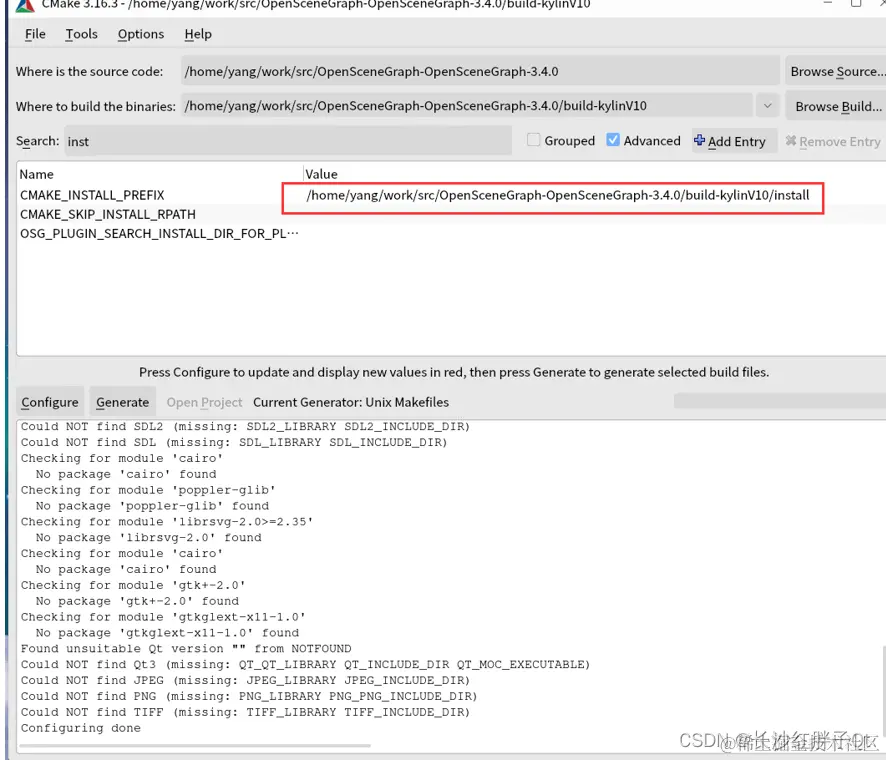
Task: Uncheck the Advanced checkbox
Action: pos(613,140)
